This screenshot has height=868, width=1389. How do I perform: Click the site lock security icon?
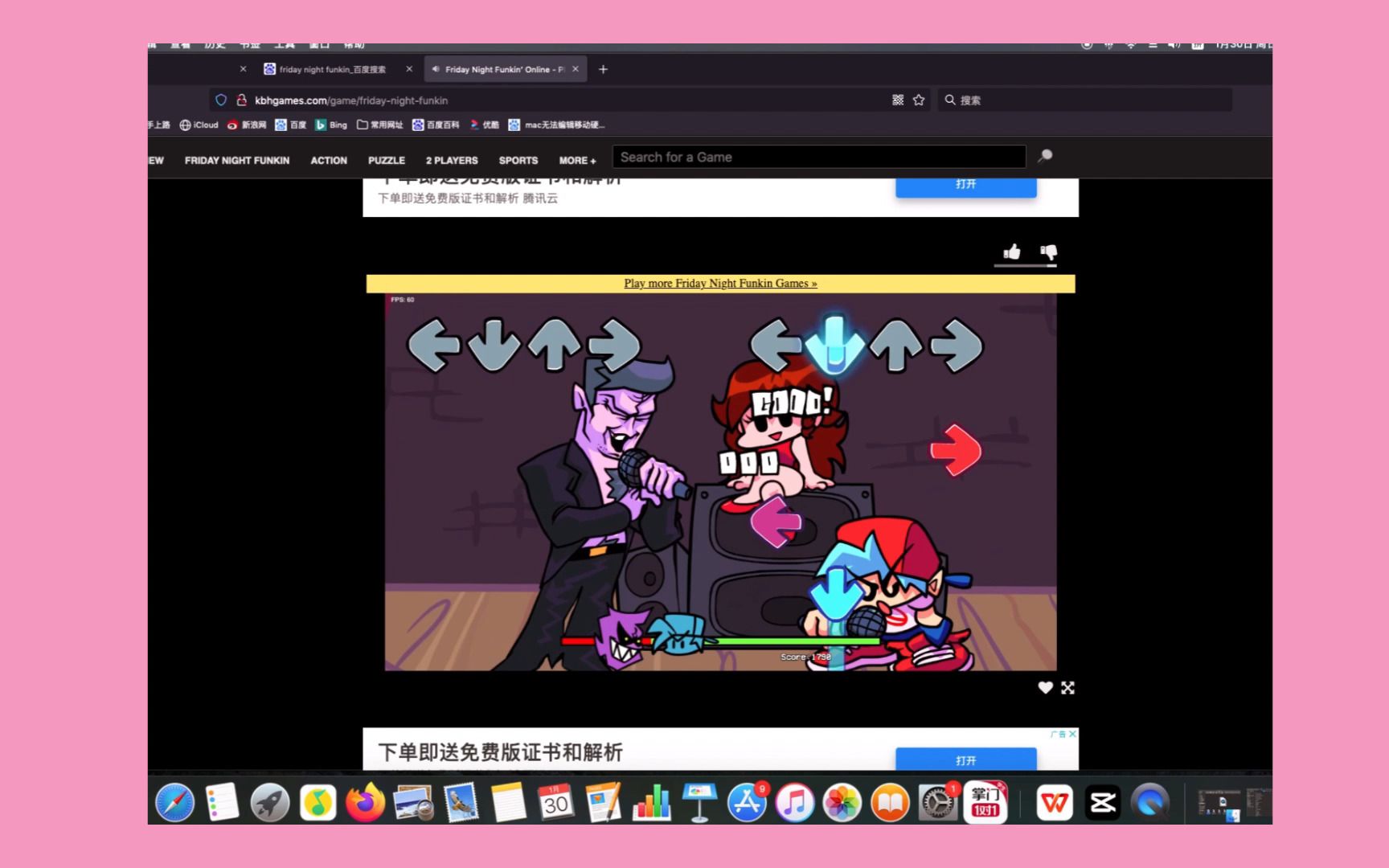[241, 100]
